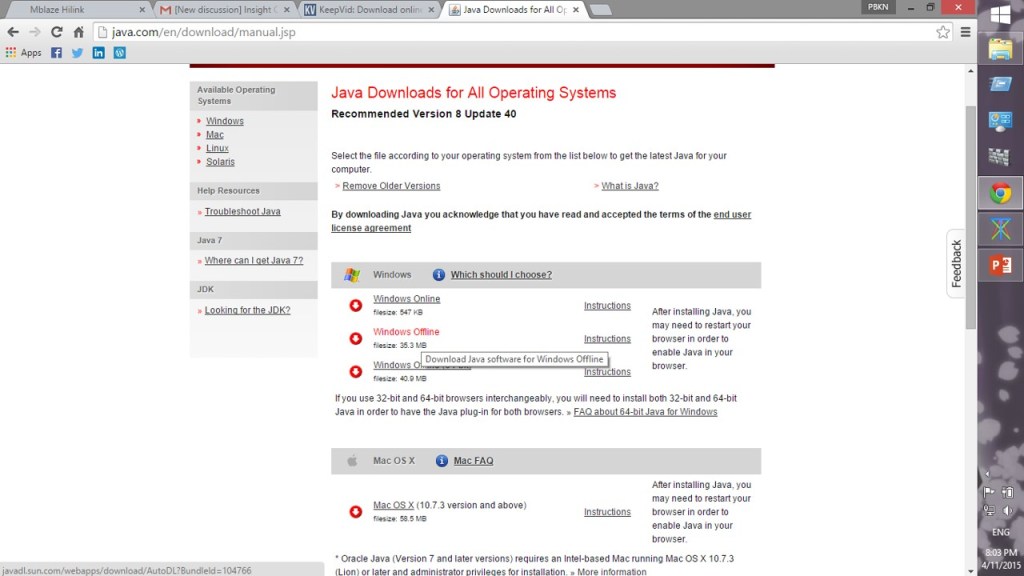Open the Windows Online download link
Viewport: 1024px width, 576px height.
[406, 299]
